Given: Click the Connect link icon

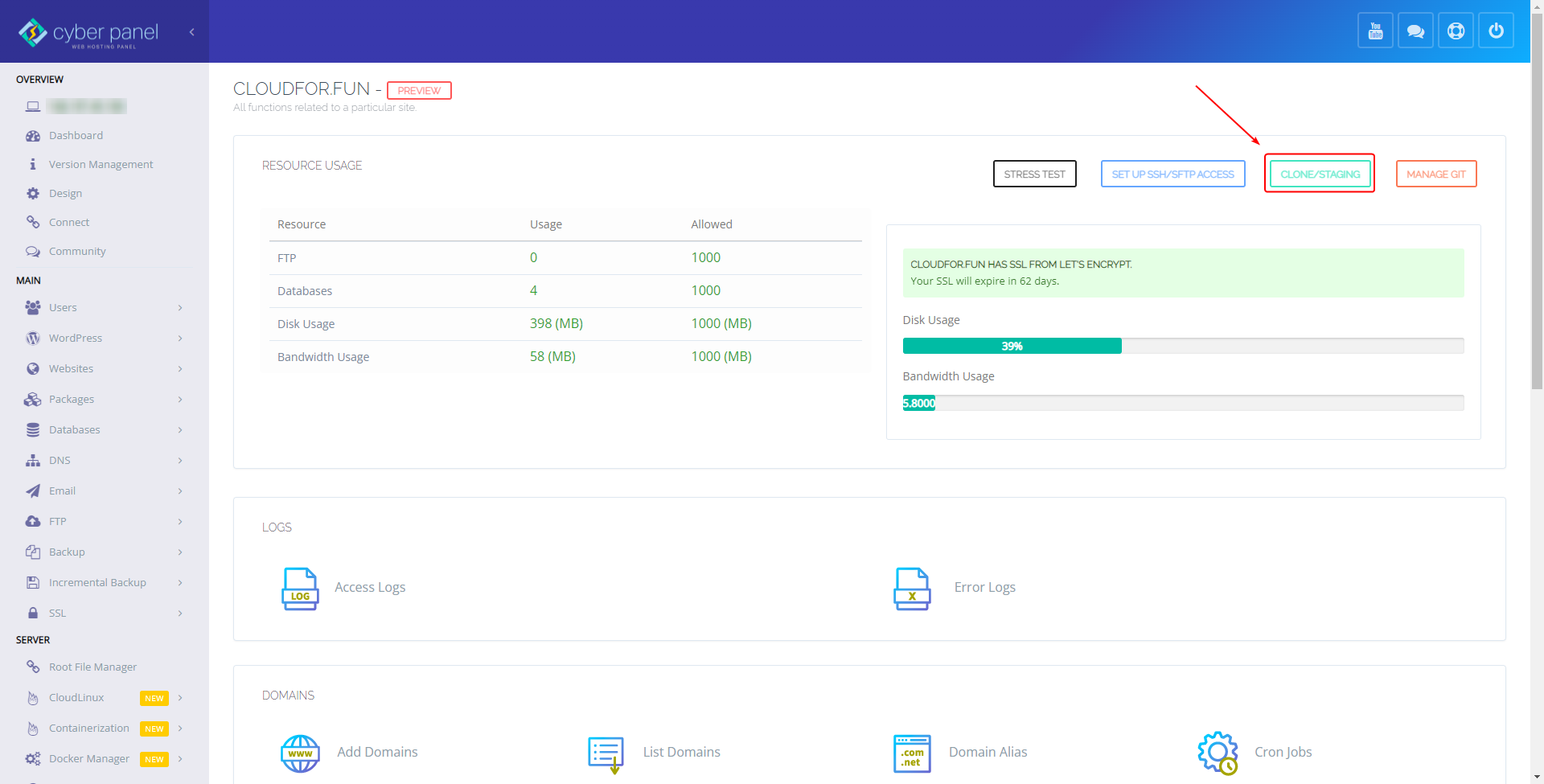Looking at the screenshot, I should pyautogui.click(x=33, y=222).
